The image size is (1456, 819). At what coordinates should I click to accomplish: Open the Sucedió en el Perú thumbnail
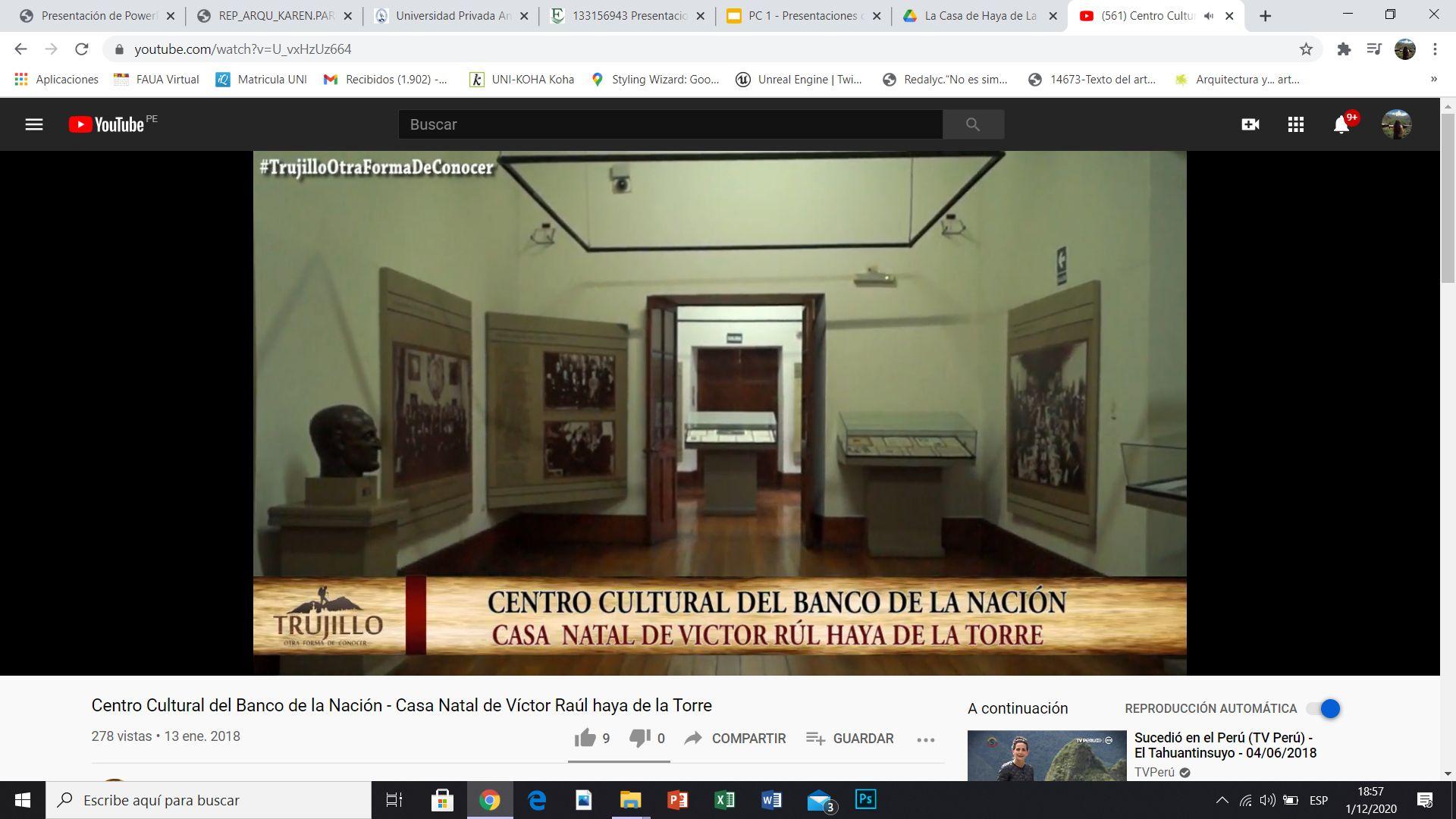(1046, 755)
